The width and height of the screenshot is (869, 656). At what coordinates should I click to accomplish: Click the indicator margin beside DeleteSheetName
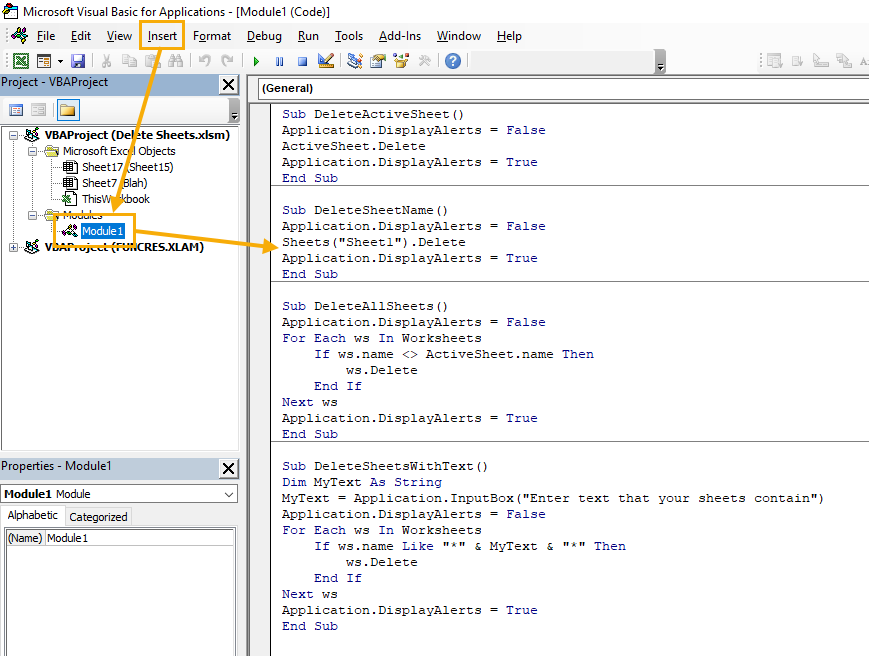pyautogui.click(x=260, y=211)
